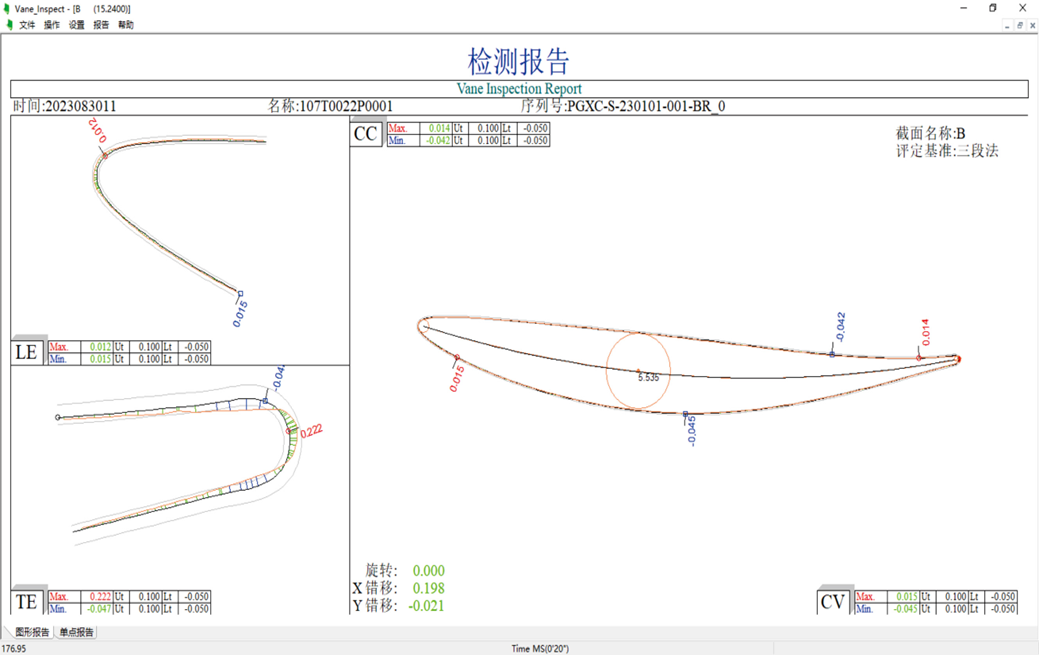
Task: Open the 操作 menu
Action: click(52, 25)
